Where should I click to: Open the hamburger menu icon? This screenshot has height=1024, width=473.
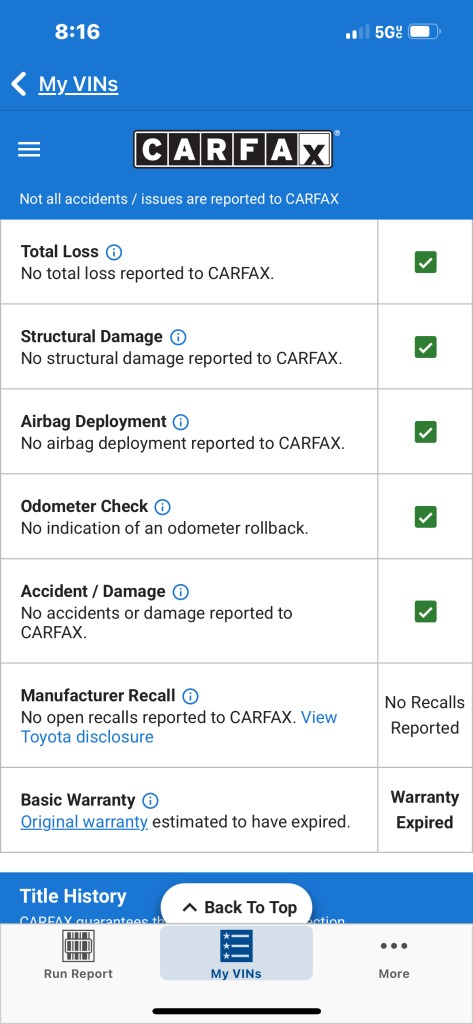pos(29,150)
